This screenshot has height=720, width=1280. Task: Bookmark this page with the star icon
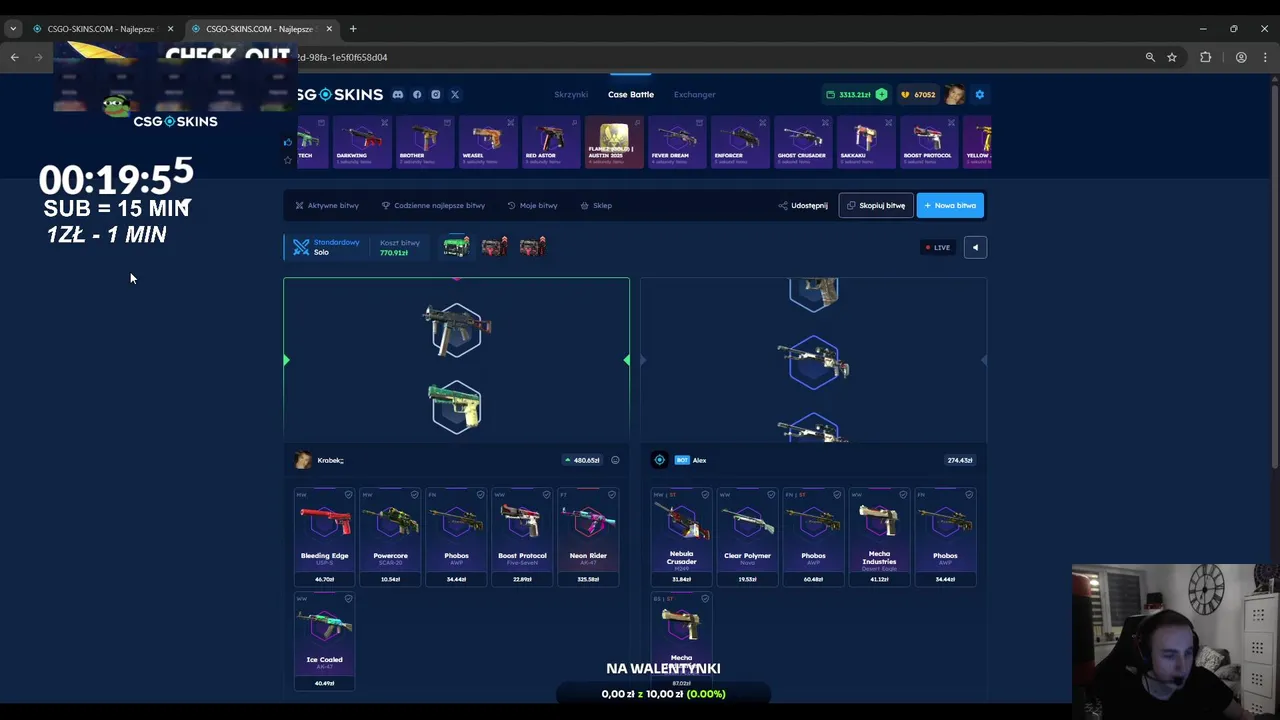coord(1172,57)
